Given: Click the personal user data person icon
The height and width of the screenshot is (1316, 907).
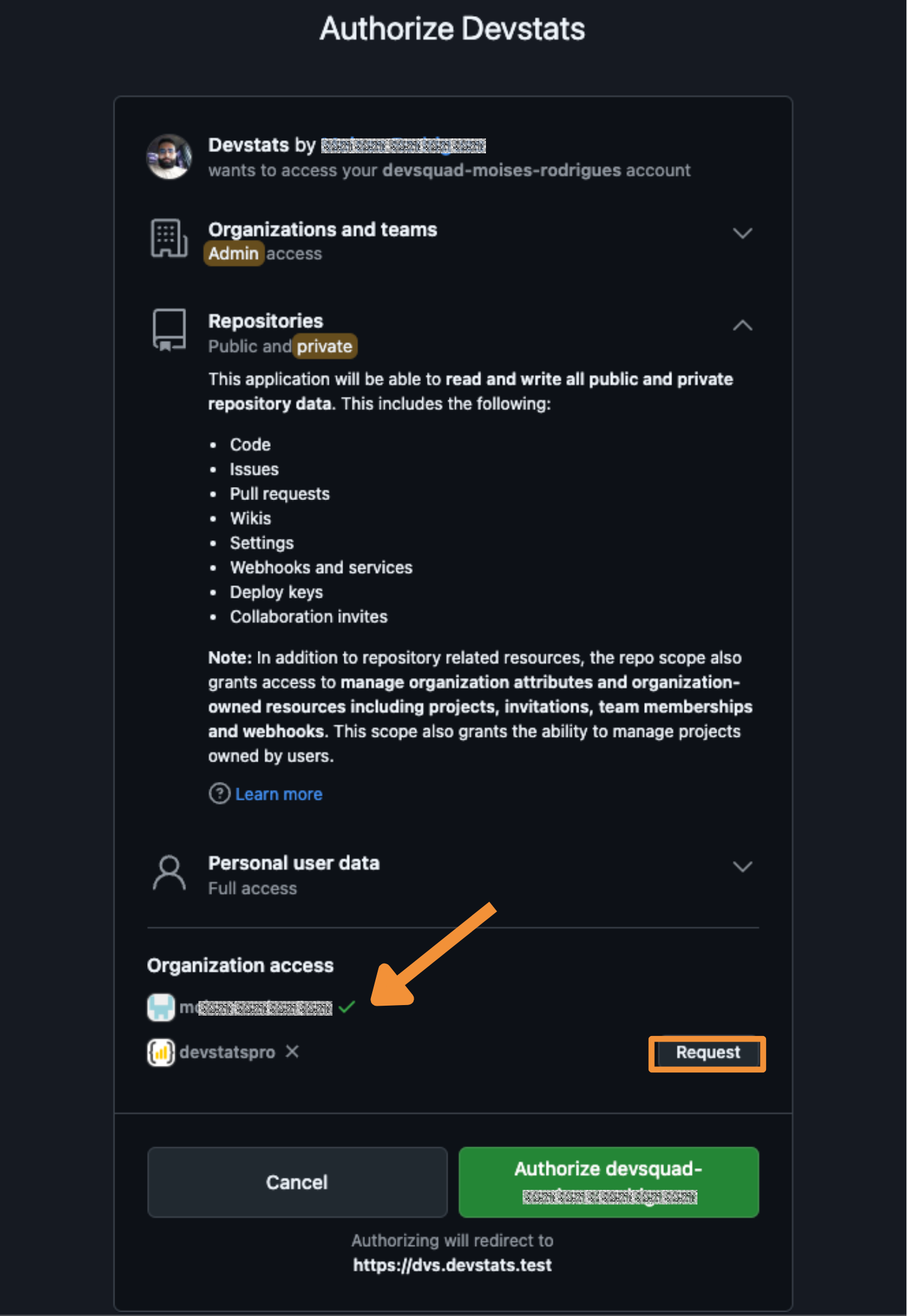Looking at the screenshot, I should tap(169, 873).
